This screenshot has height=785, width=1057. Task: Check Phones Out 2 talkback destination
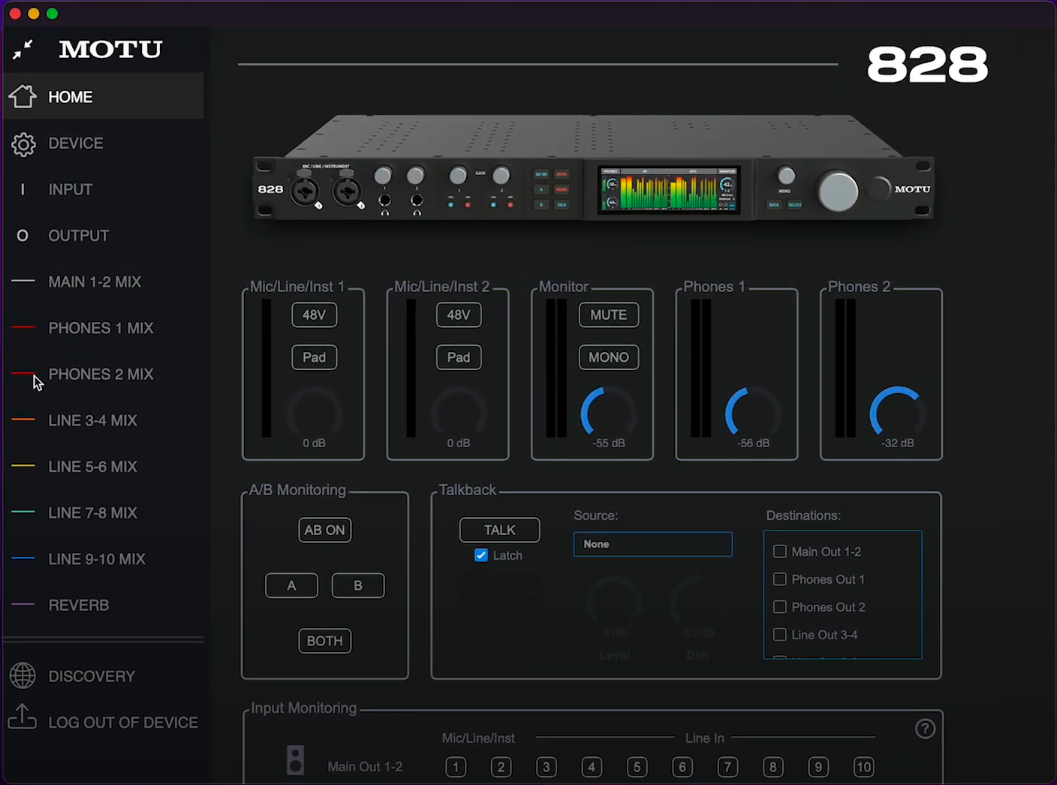click(x=779, y=606)
